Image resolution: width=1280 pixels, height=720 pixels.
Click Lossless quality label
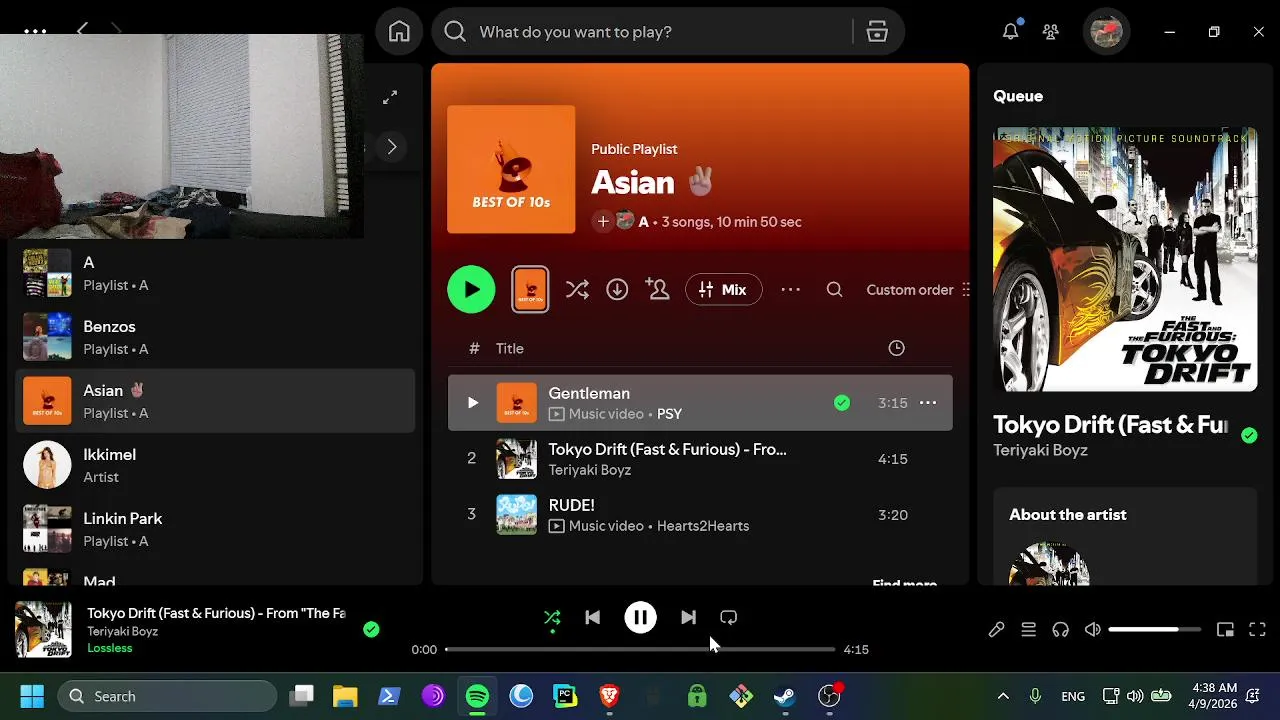click(110, 648)
